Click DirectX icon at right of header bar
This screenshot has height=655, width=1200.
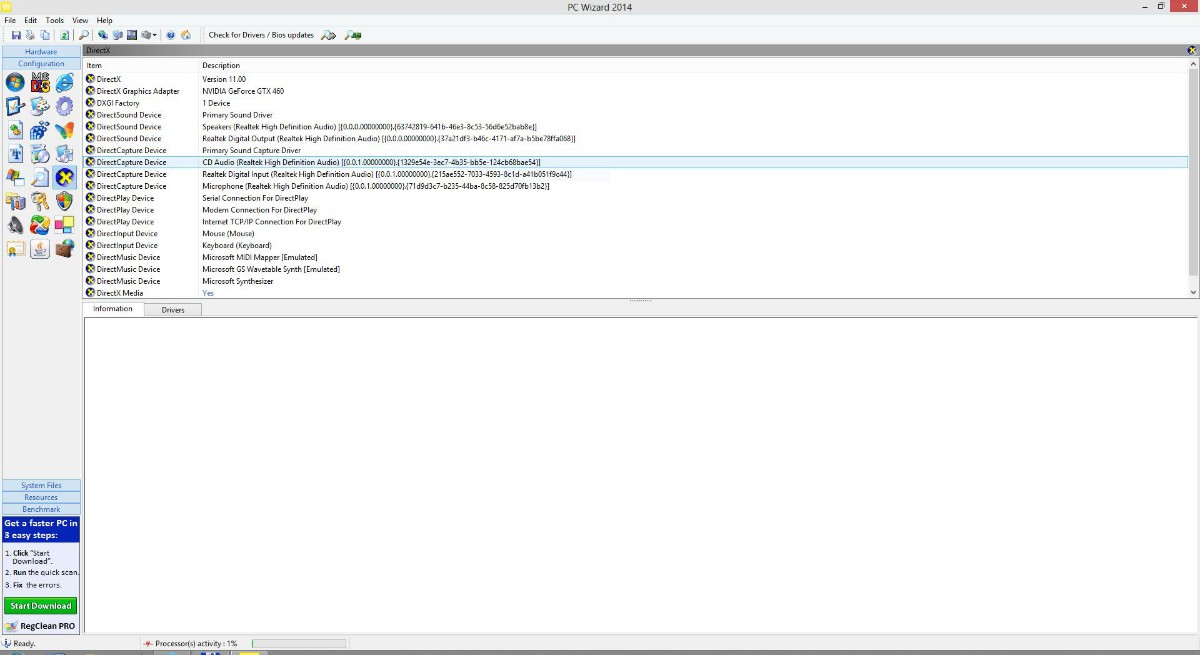click(1191, 50)
